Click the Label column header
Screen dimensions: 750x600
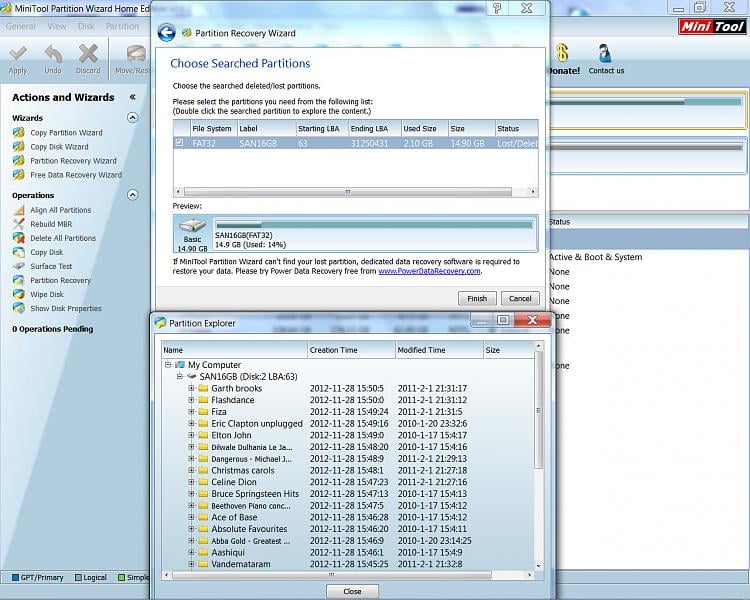coord(266,128)
